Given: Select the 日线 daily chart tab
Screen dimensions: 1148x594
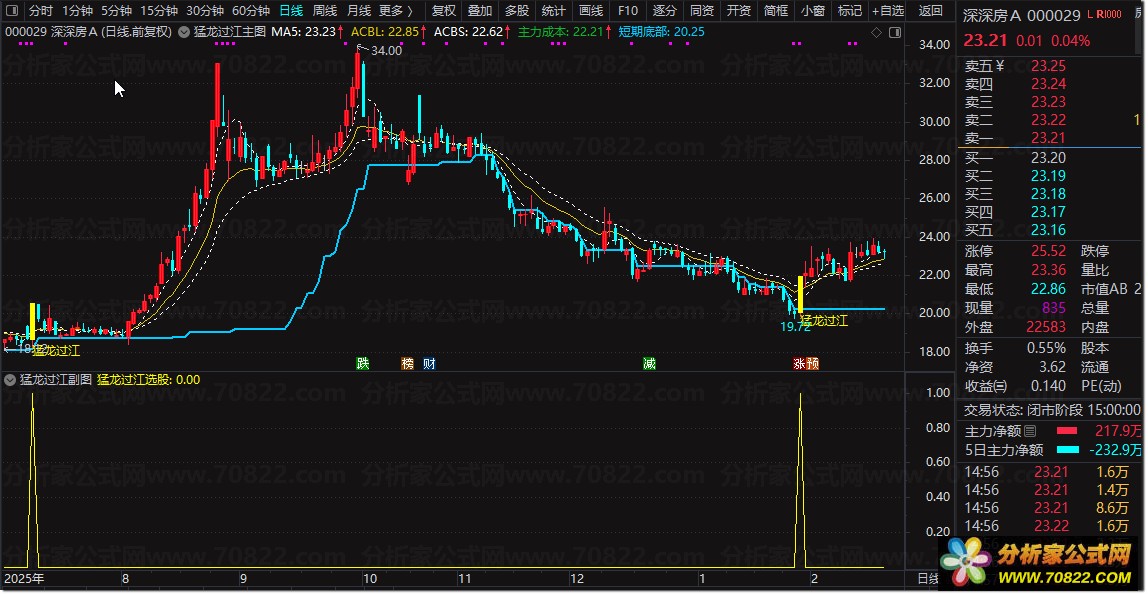Looking at the screenshot, I should [x=291, y=11].
